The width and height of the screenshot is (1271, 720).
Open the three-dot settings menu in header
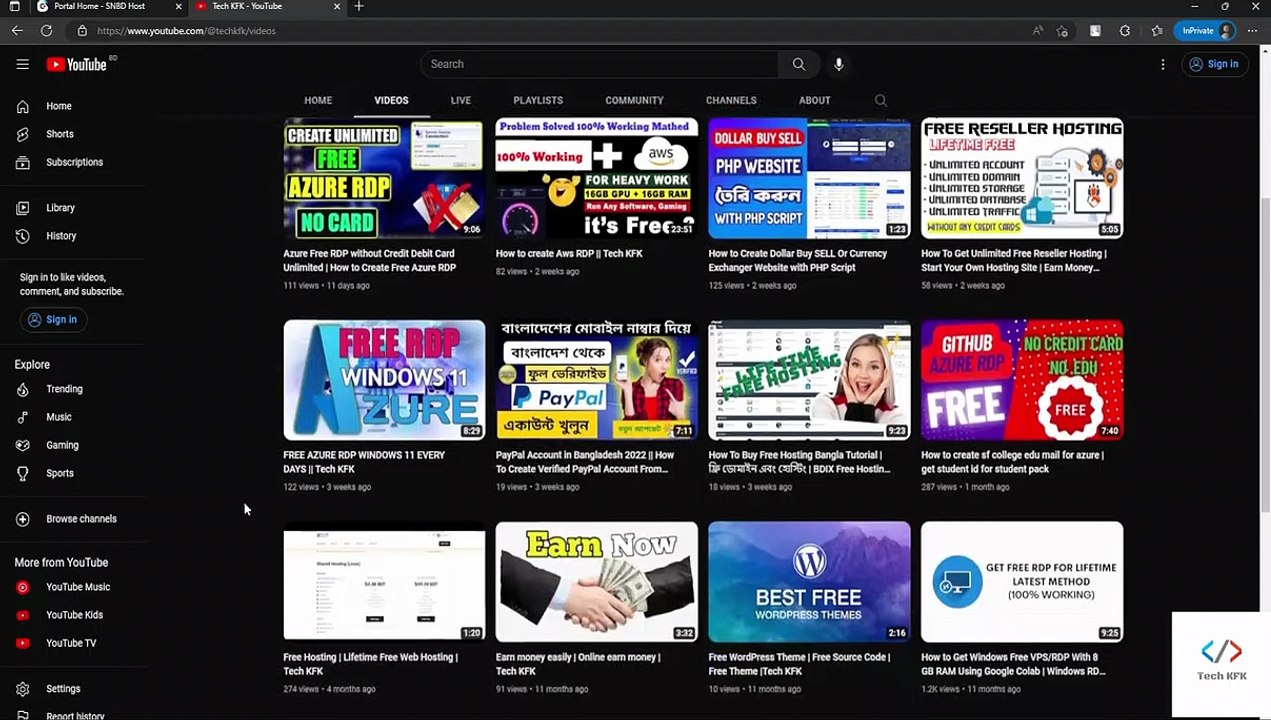click(1162, 64)
